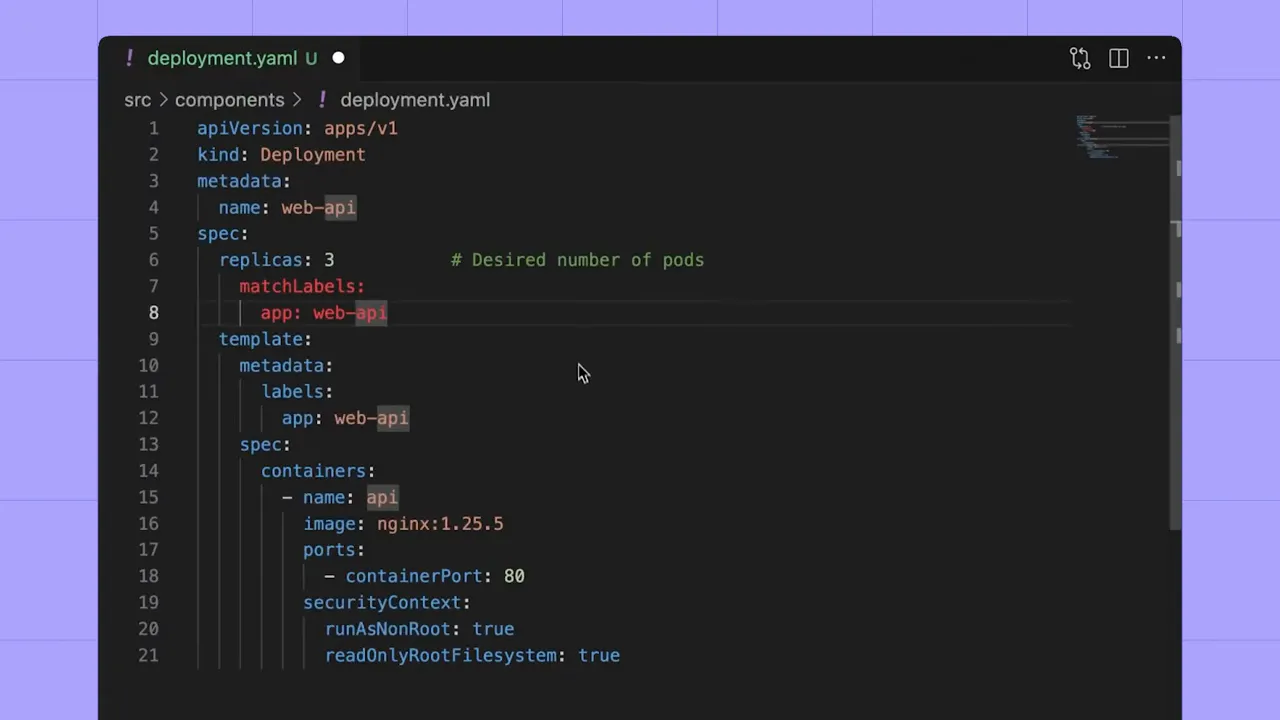
Task: Click the error indicator in the breadcrumb bar
Action: [x=322, y=100]
